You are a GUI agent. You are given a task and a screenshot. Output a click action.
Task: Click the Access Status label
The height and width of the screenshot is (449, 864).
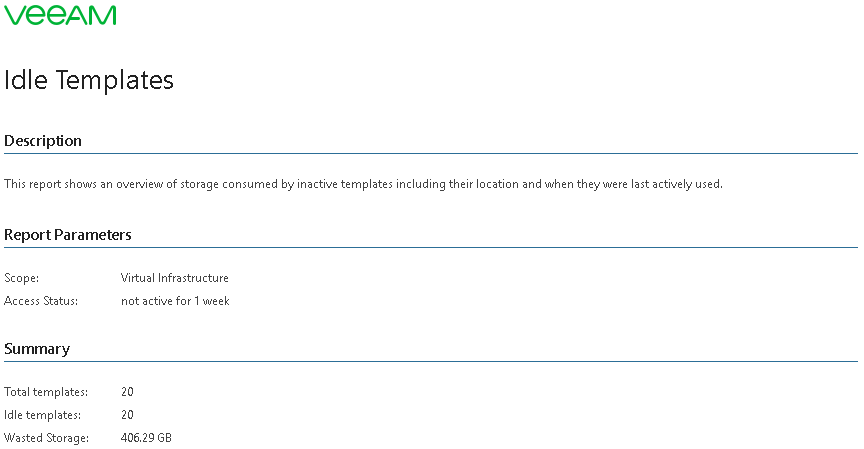point(41,301)
